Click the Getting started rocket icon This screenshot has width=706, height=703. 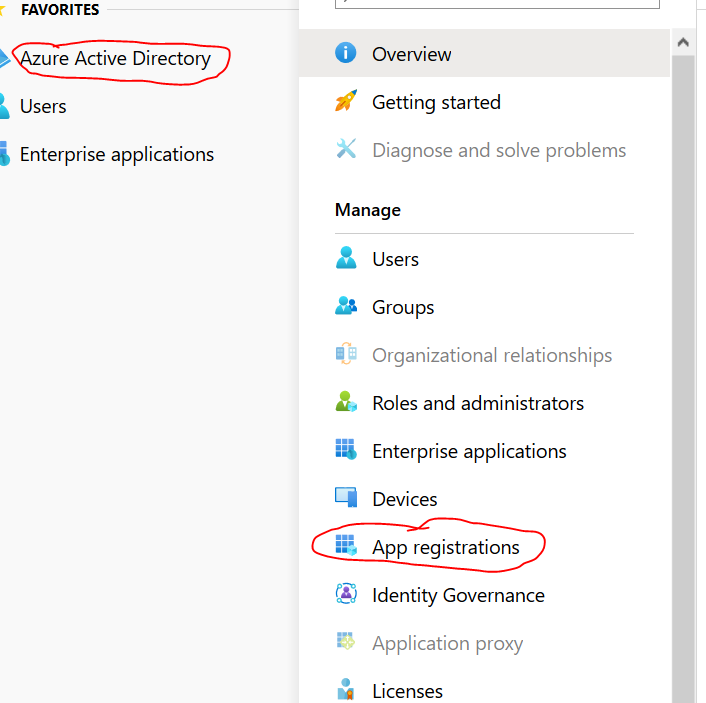click(x=346, y=101)
